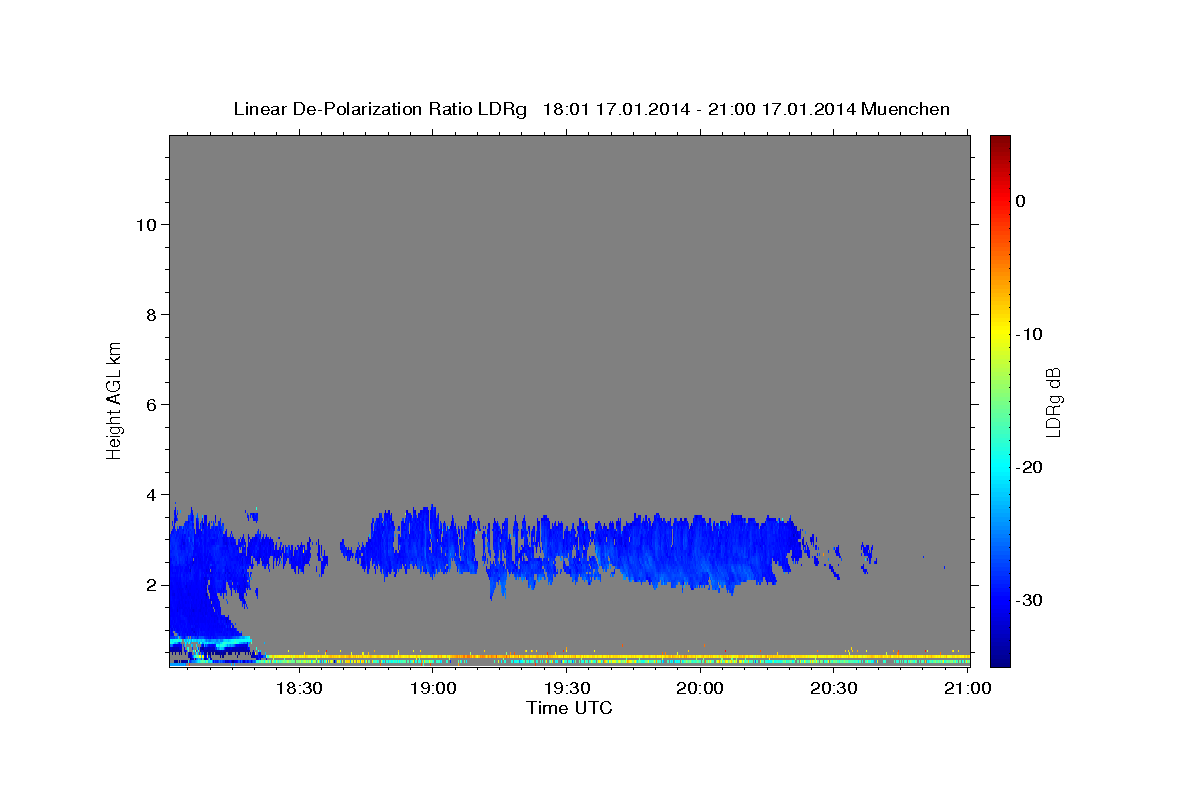This screenshot has height=800, width=1200.
Task: Click the 19:30 time tick label
Action: [x=566, y=689]
